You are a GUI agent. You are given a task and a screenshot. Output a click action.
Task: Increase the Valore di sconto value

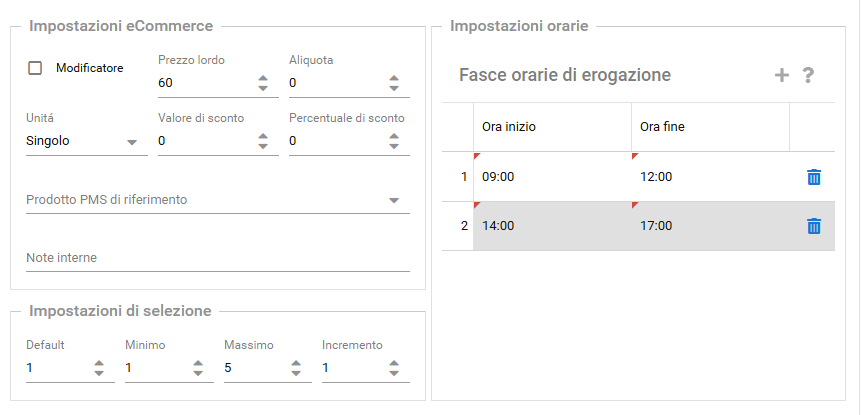click(x=263, y=136)
